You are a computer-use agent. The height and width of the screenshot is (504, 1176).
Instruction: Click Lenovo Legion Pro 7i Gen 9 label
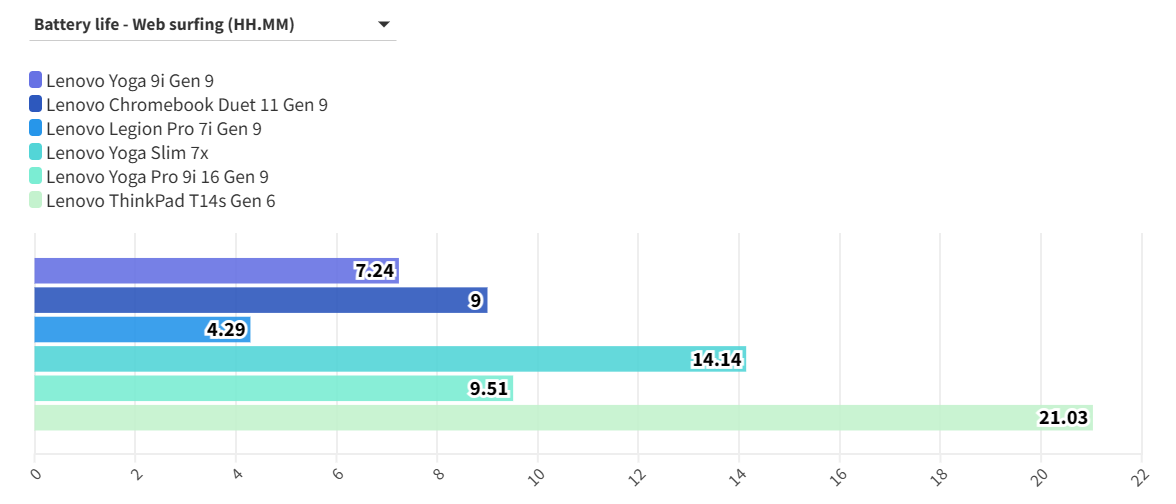coord(154,129)
